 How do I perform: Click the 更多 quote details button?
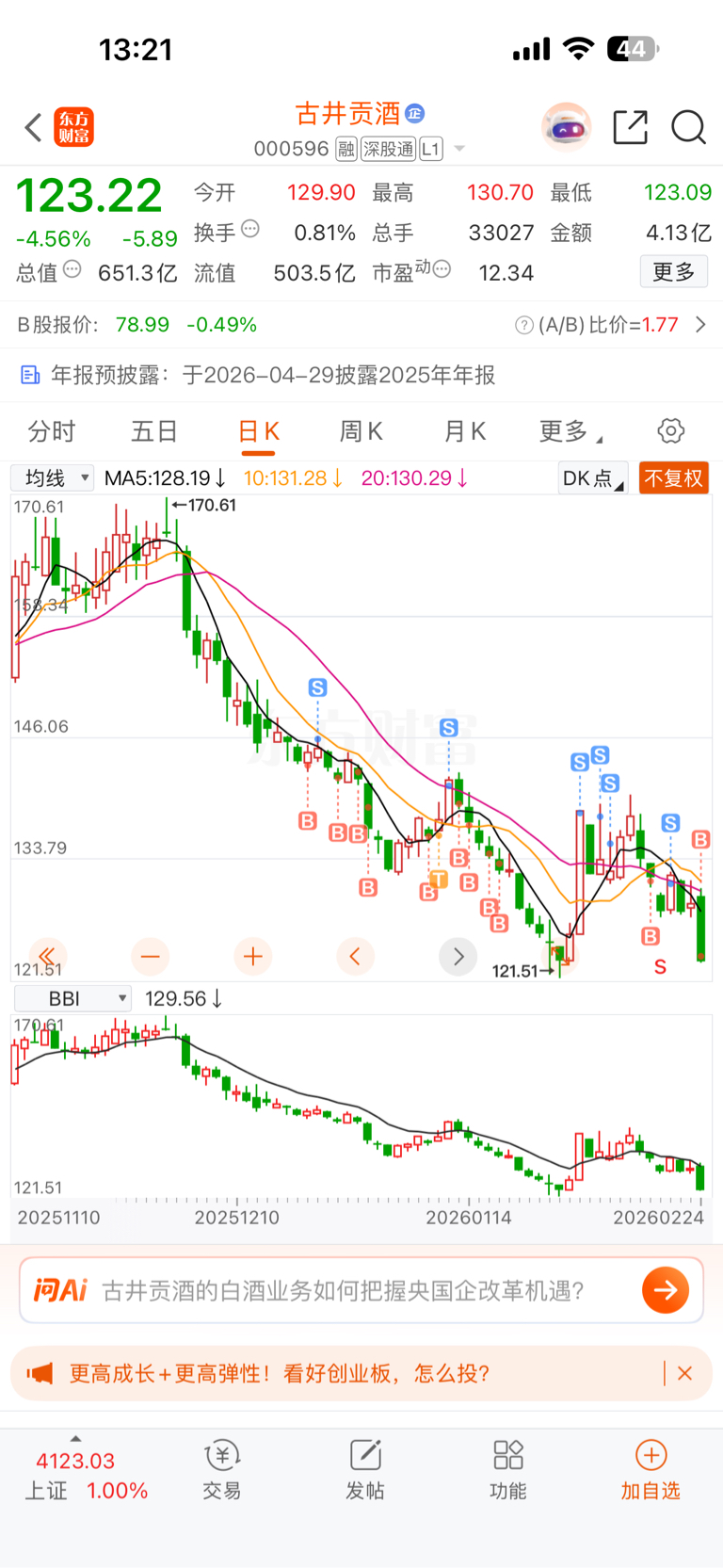(x=674, y=272)
